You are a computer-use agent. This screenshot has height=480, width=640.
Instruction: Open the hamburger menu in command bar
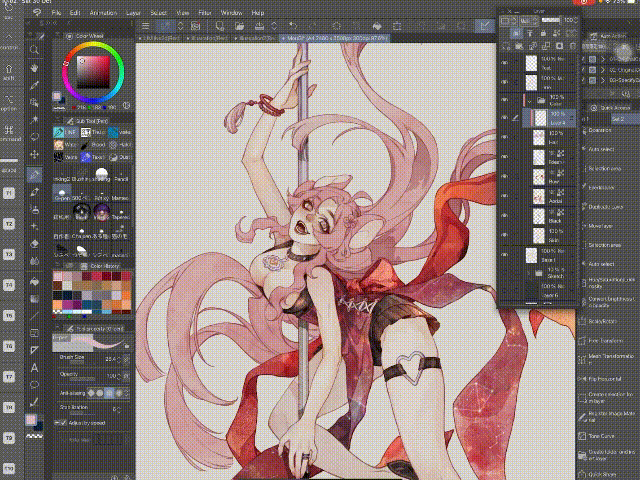145,26
